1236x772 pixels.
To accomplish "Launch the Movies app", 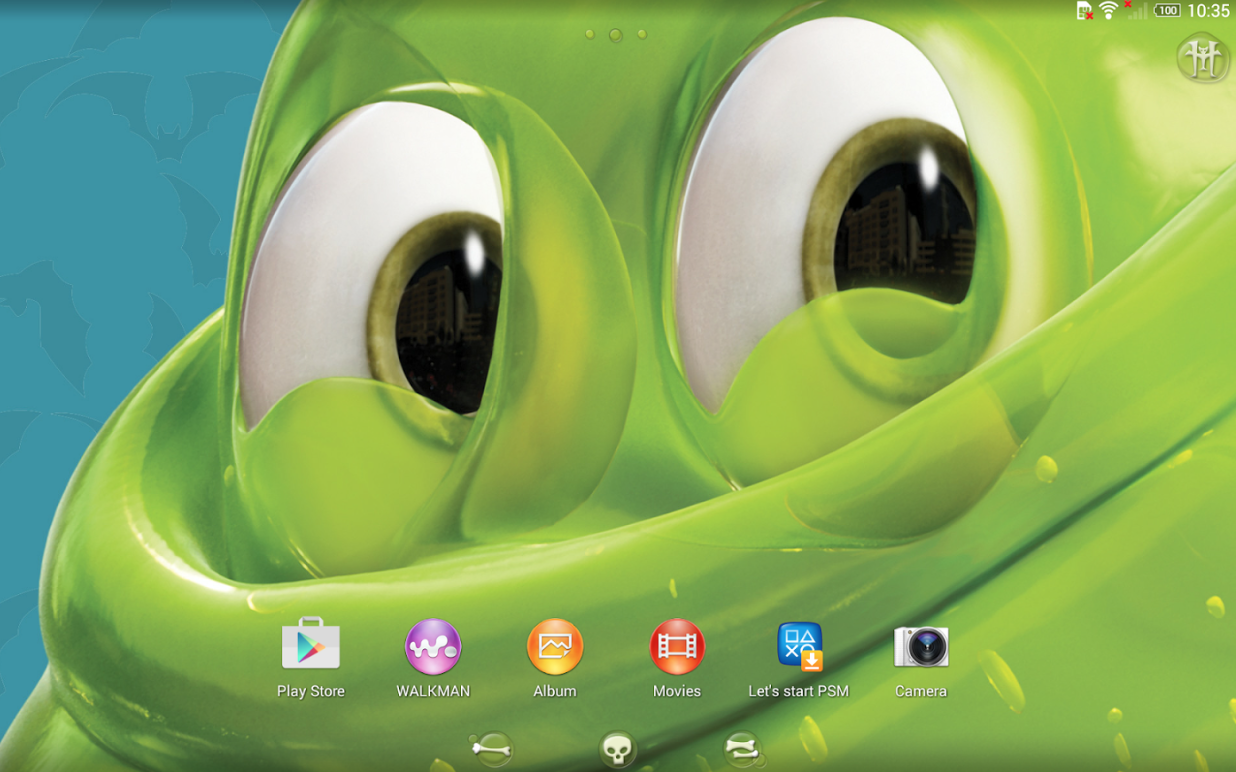I will click(677, 657).
